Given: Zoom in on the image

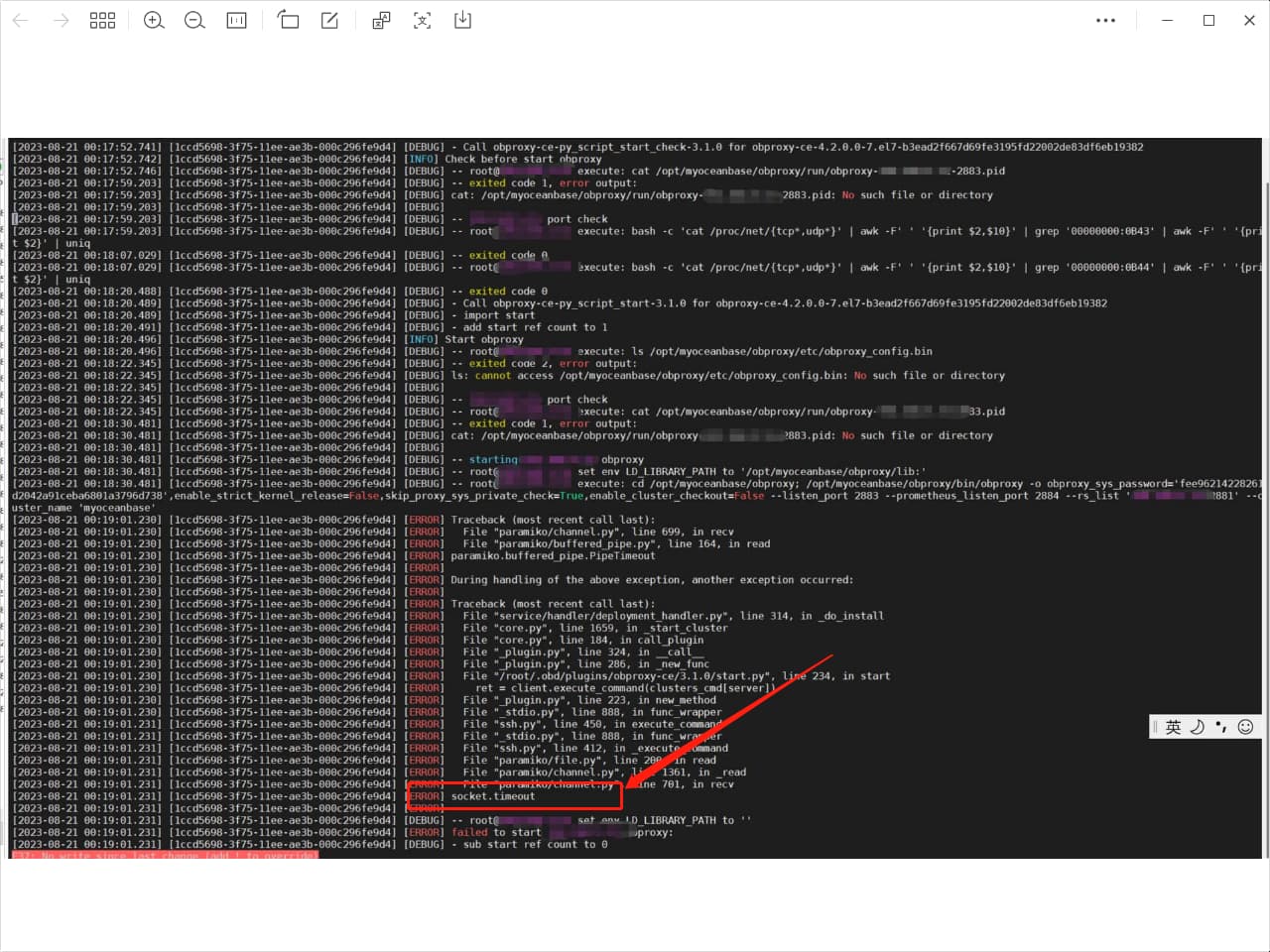Looking at the screenshot, I should (154, 20).
